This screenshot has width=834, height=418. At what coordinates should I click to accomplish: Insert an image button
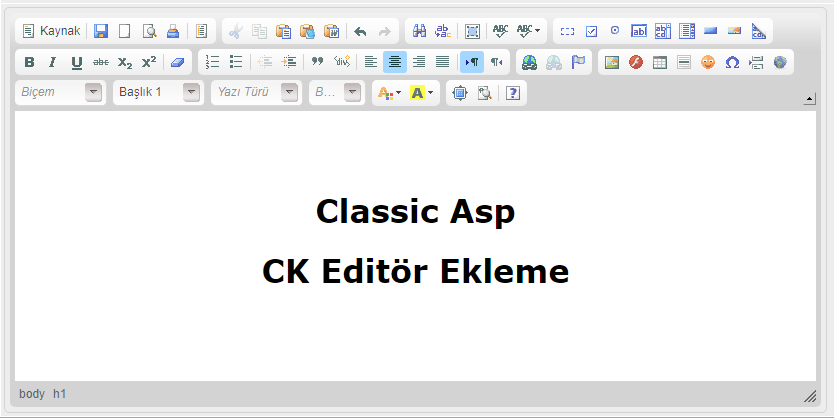[x=735, y=31]
